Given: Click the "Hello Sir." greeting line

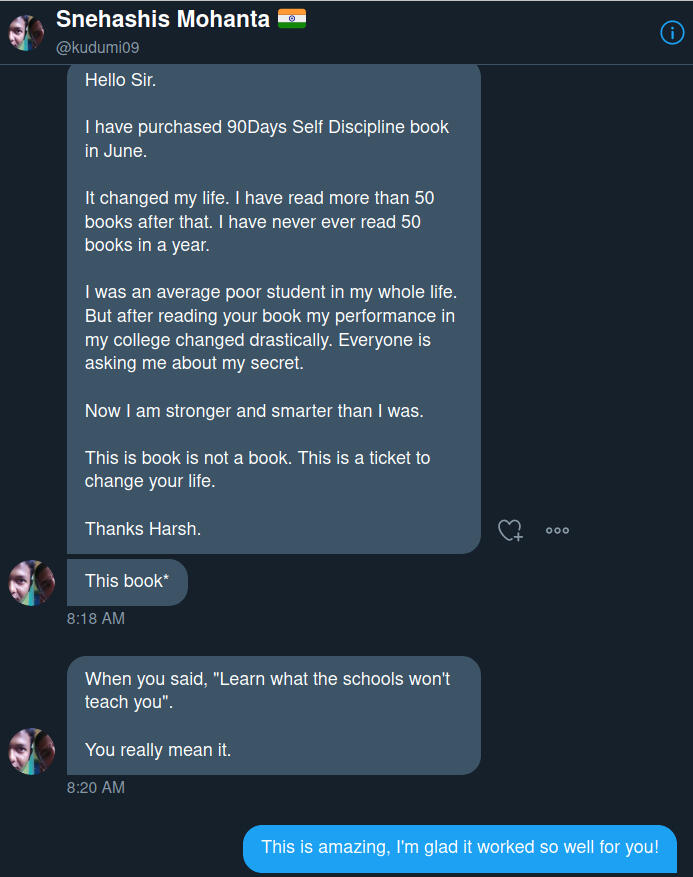Looking at the screenshot, I should click(121, 79).
